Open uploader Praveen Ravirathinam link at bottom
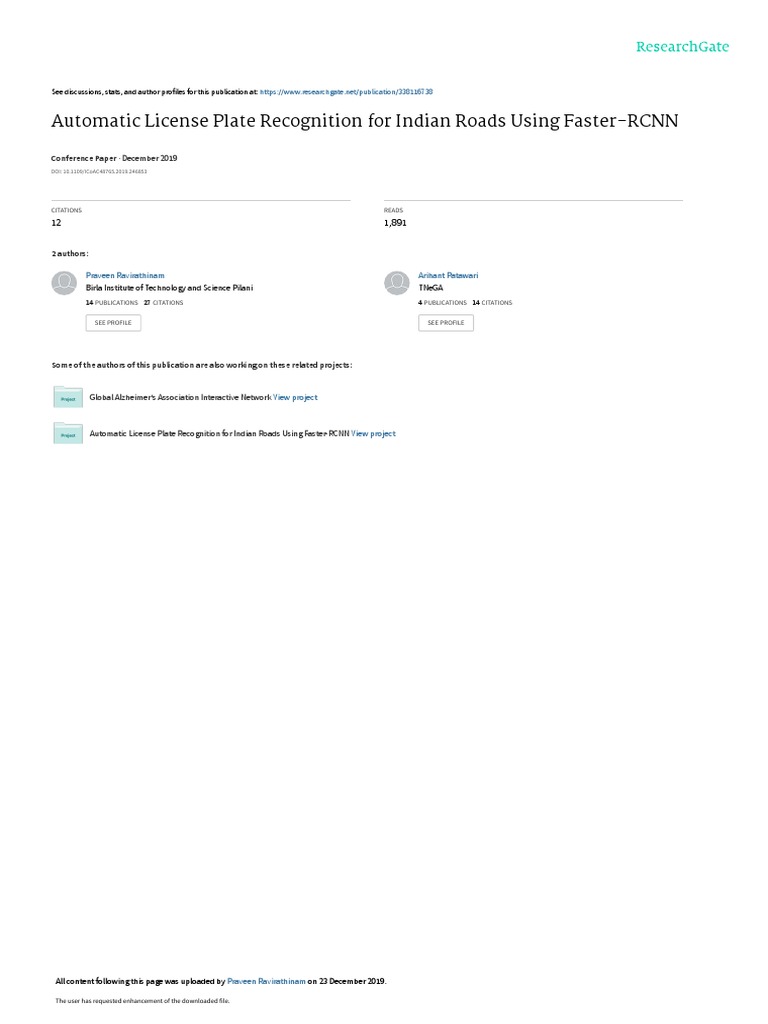The image size is (768, 1024). tap(266, 981)
